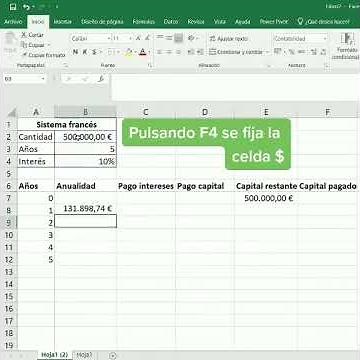Open the fill color dropdown arrow
The image size is (360, 360).
[x=135, y=52]
